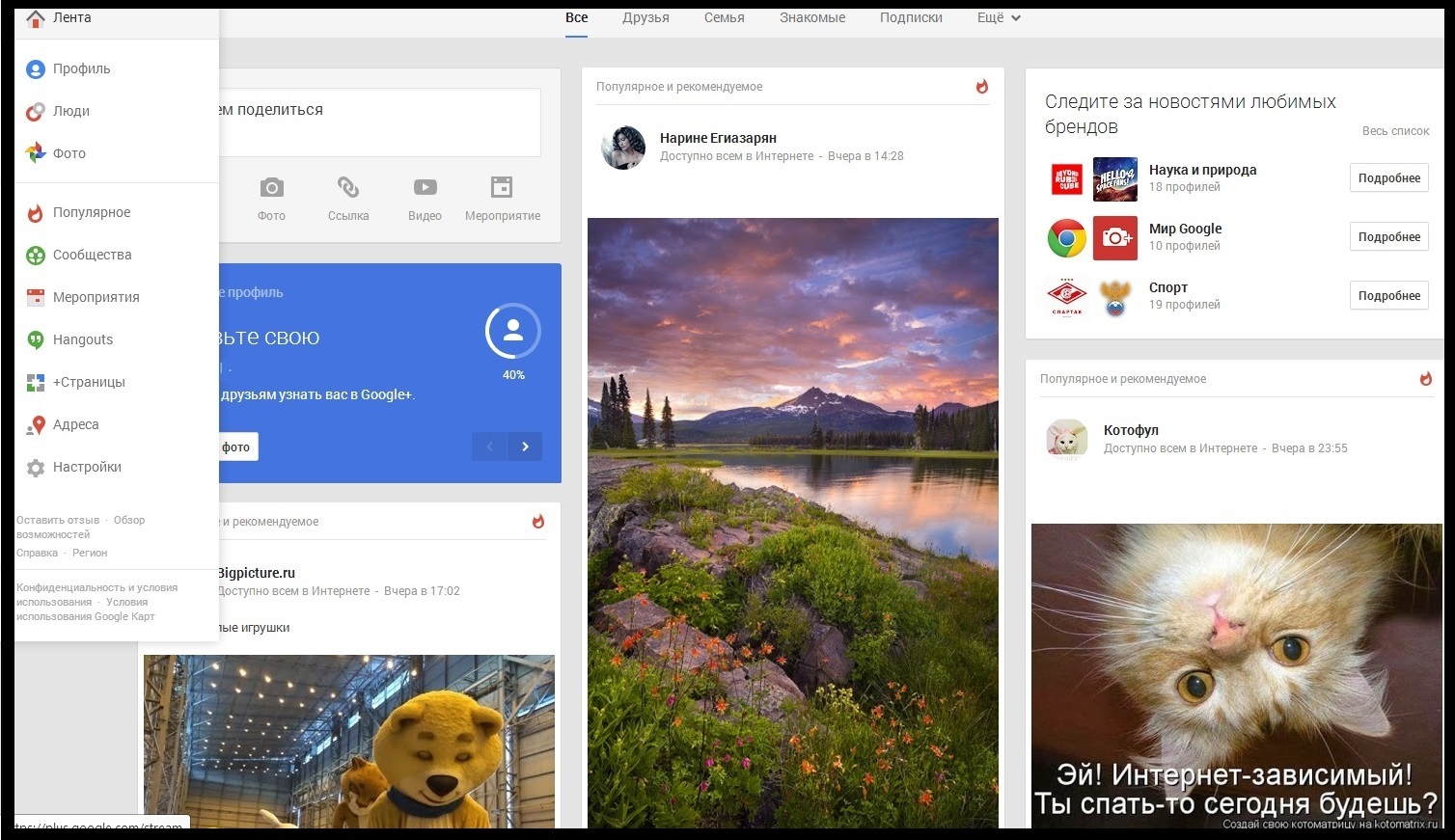Expand the Ещё dropdown in top tabs
The width and height of the screenshot is (1455, 840).
click(x=999, y=17)
